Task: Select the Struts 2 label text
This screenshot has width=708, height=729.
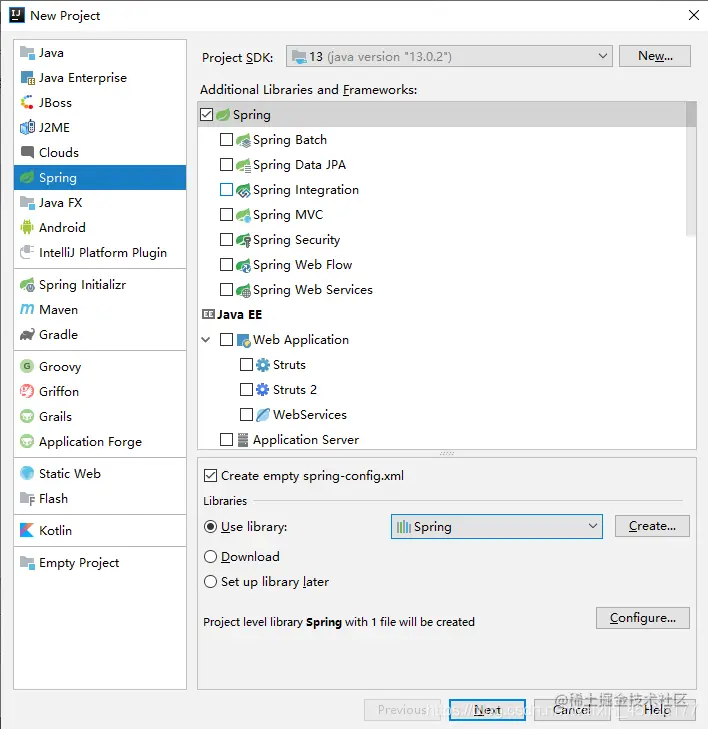Action: tap(295, 390)
